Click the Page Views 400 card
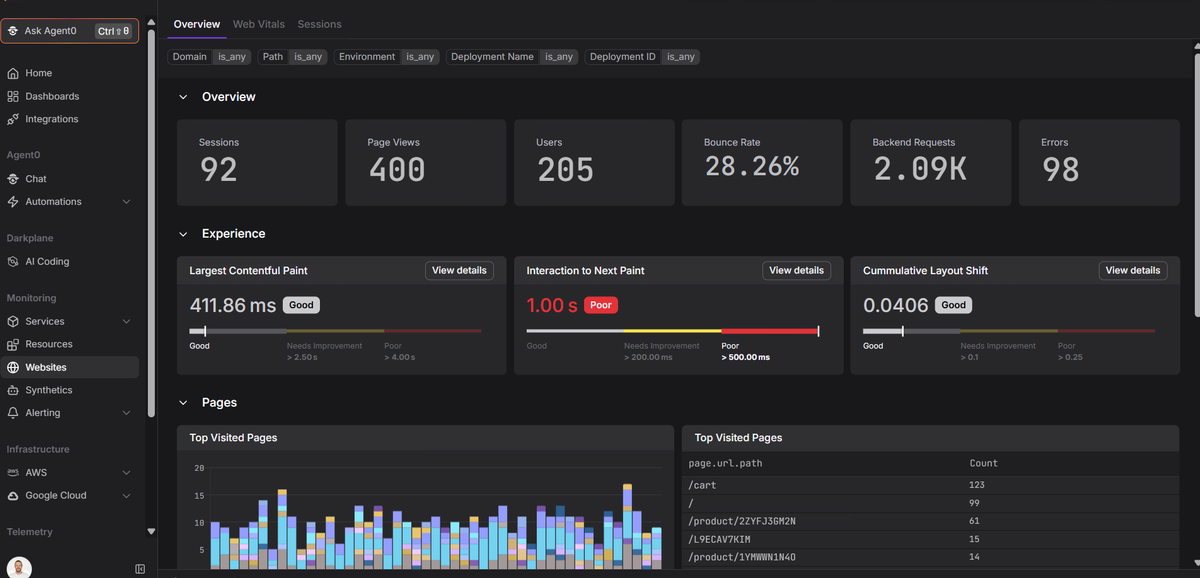The height and width of the screenshot is (578, 1200). (x=426, y=163)
